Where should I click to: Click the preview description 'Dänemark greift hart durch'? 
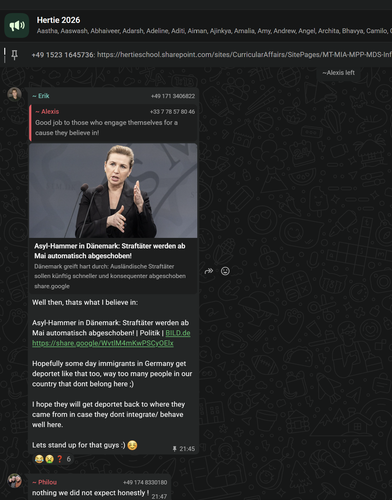pyautogui.click(x=110, y=271)
